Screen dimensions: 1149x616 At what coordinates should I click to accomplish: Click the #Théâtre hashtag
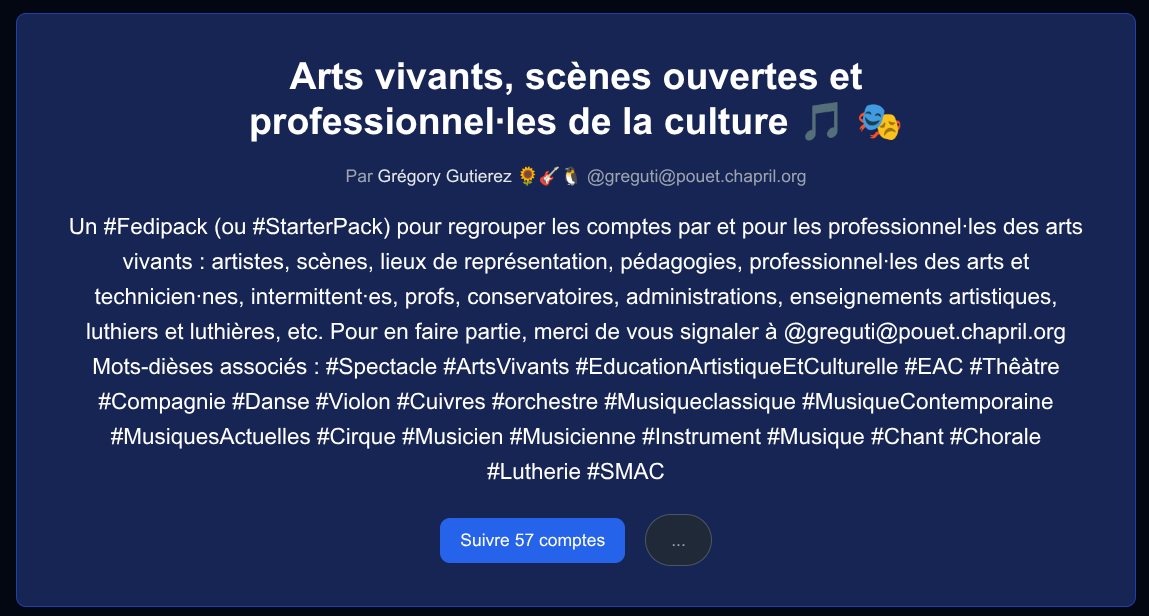point(1014,366)
